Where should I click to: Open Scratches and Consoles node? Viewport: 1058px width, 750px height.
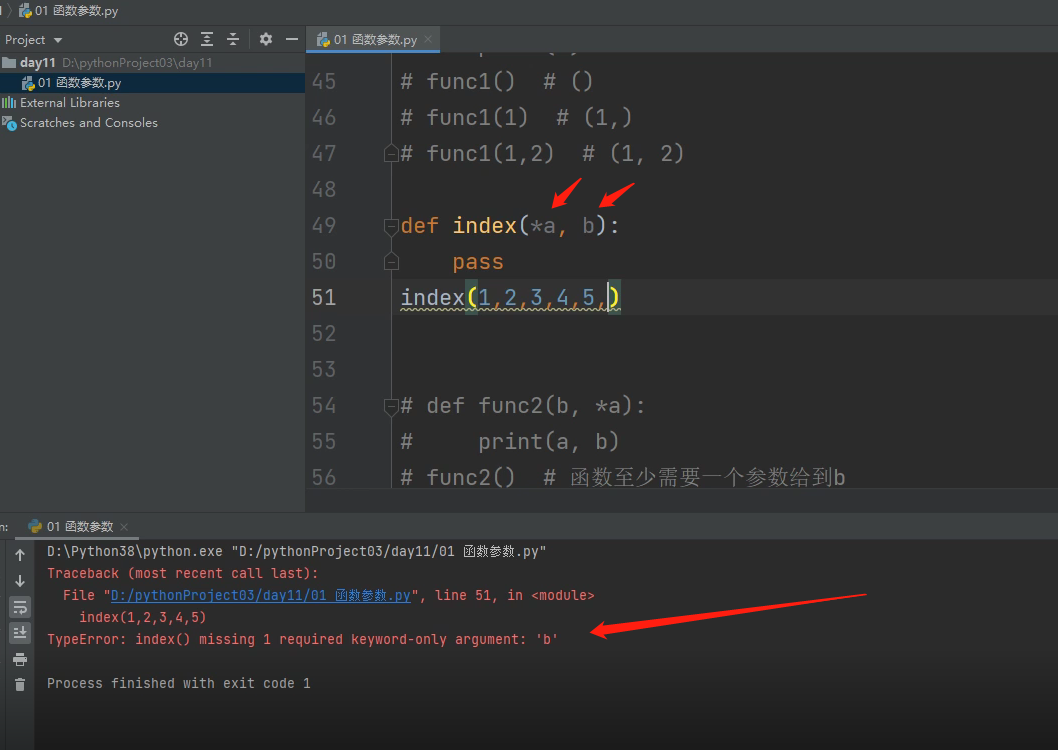pos(88,123)
